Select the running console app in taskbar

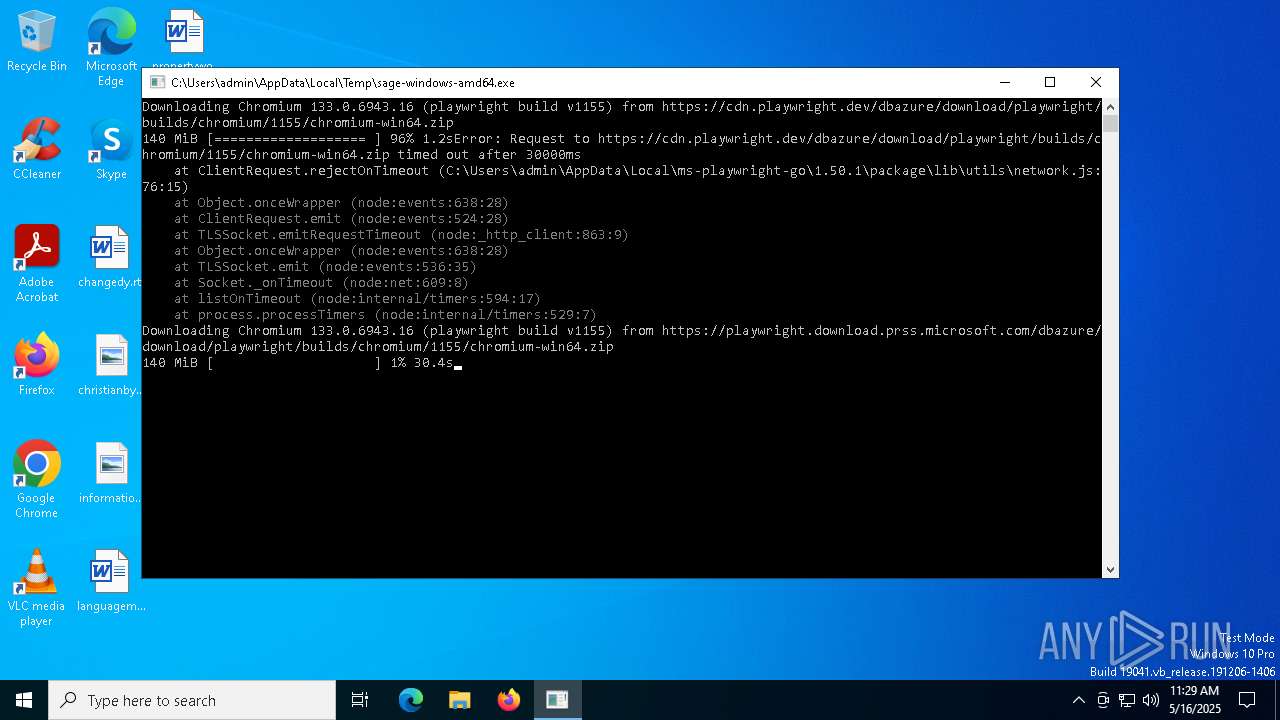tap(557, 700)
